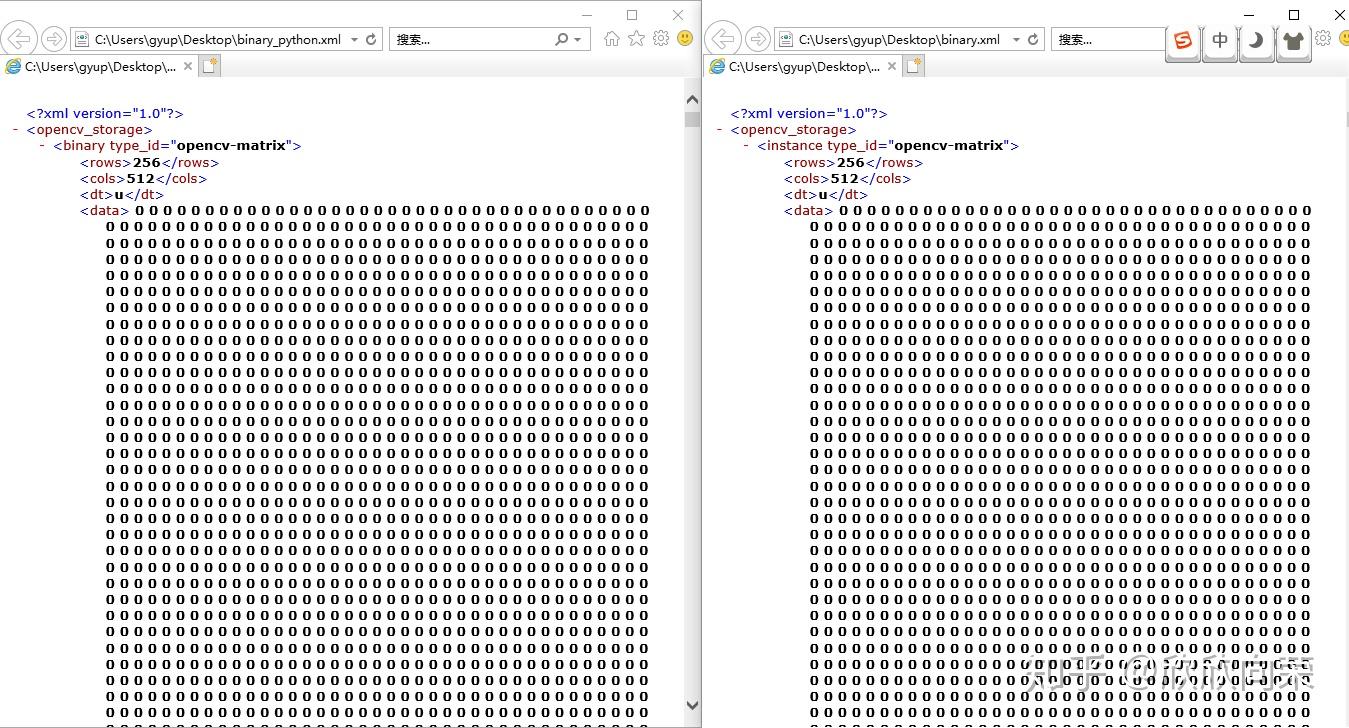Collapse the opencv_storage node in the left window
Viewport: 1349px width, 728px height.
[x=16, y=130]
